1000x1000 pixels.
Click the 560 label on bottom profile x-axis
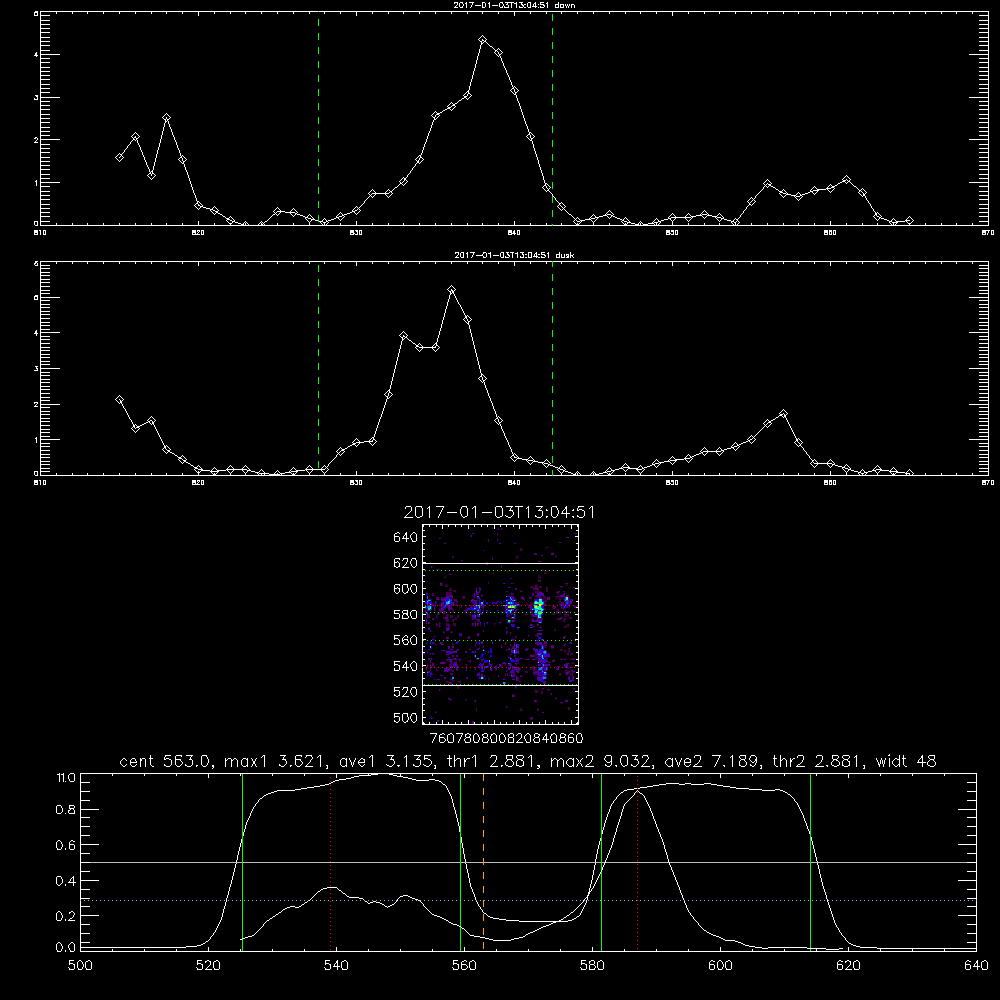(x=464, y=966)
